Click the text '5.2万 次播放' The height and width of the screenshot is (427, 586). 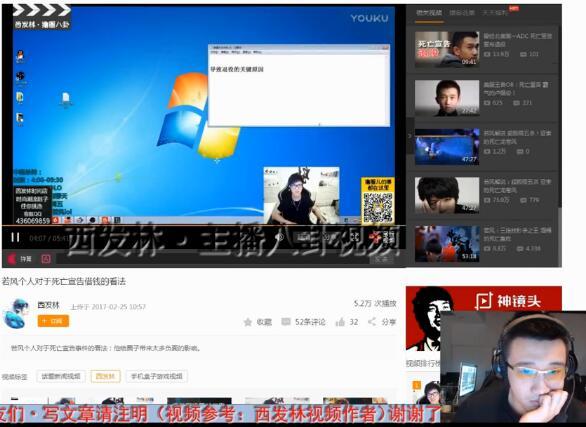point(375,304)
